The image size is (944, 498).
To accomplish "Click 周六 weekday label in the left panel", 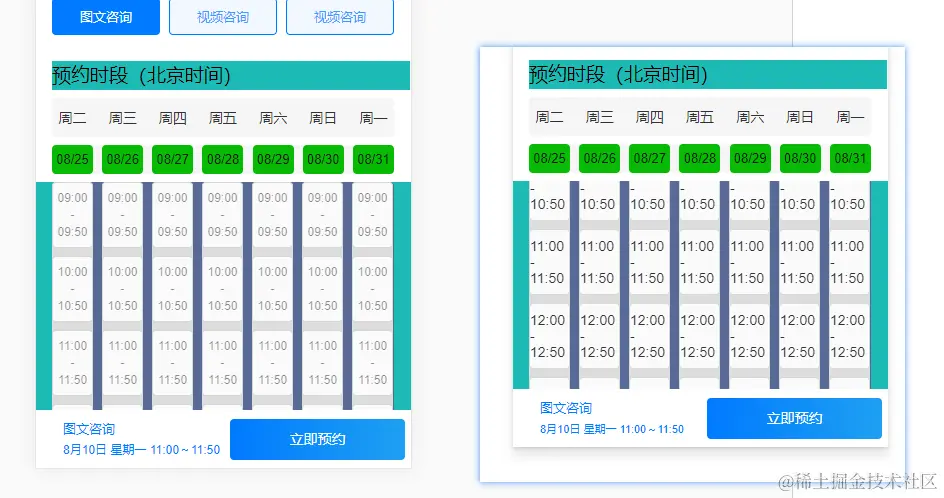I will pyautogui.click(x=273, y=118).
